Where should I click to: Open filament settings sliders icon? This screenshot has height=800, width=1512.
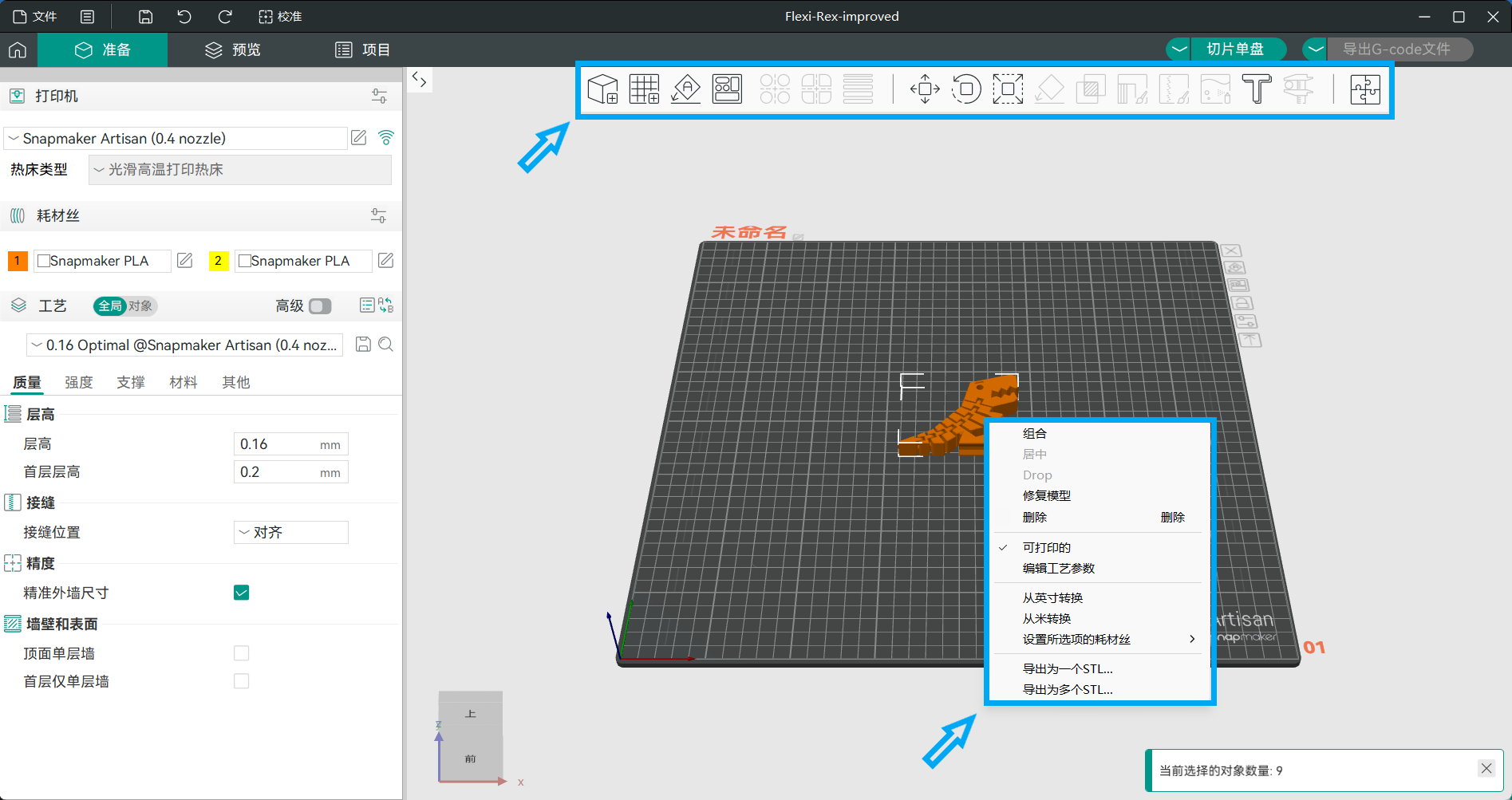(379, 215)
